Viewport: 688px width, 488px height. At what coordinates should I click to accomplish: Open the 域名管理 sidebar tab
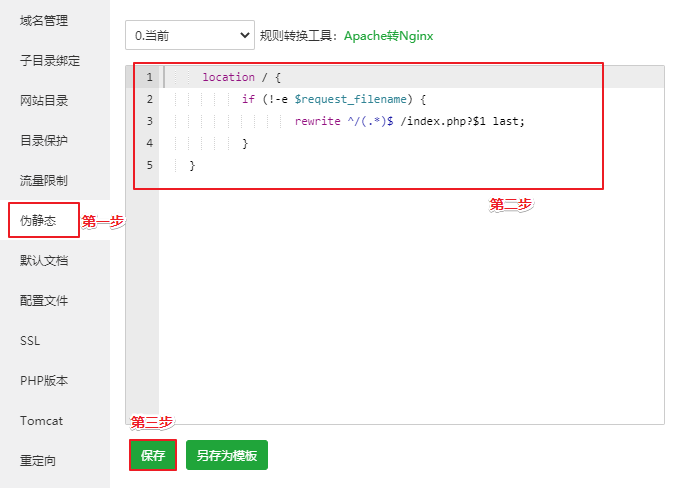coord(44,21)
